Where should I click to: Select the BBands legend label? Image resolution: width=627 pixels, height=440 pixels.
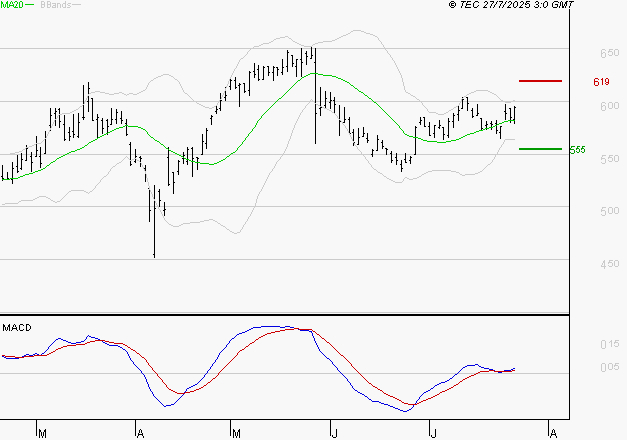pyautogui.click(x=56, y=5)
